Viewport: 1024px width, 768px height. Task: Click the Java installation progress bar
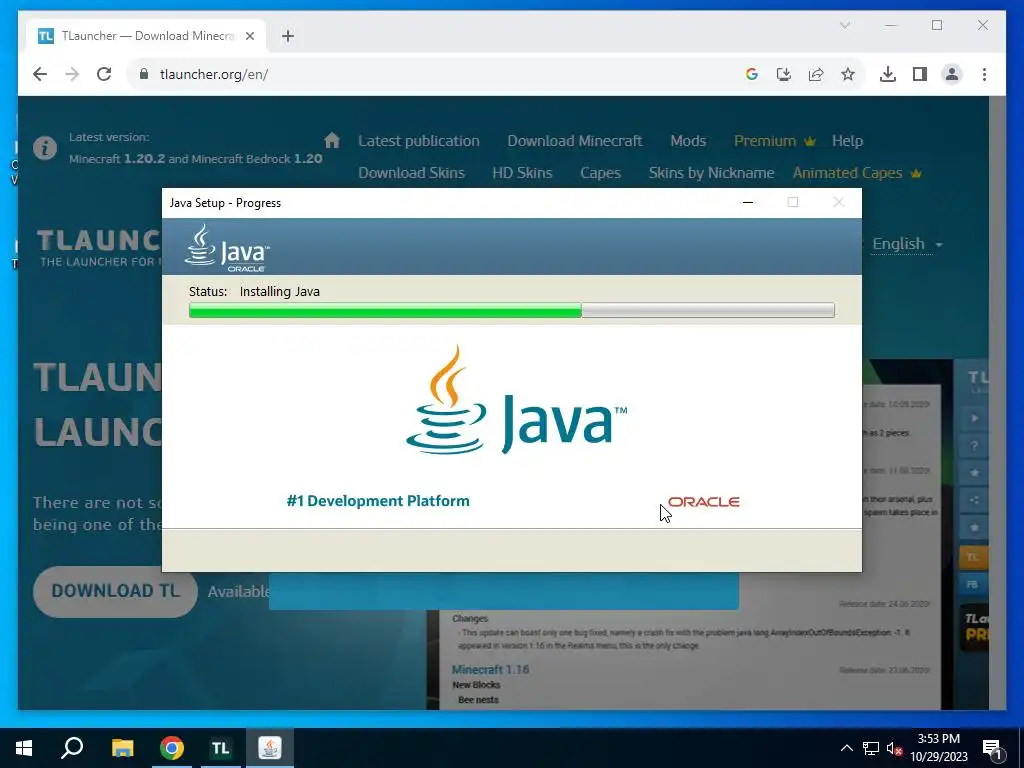coord(511,310)
